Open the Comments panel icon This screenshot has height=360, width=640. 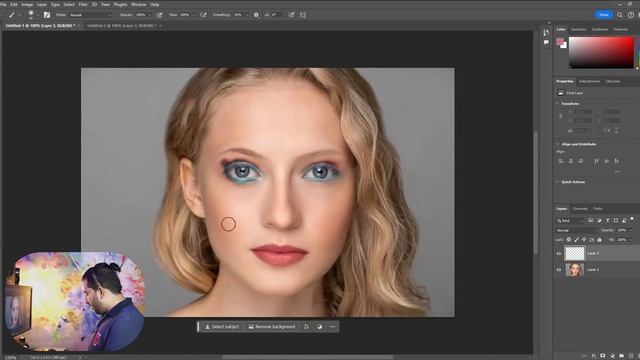coord(546,42)
